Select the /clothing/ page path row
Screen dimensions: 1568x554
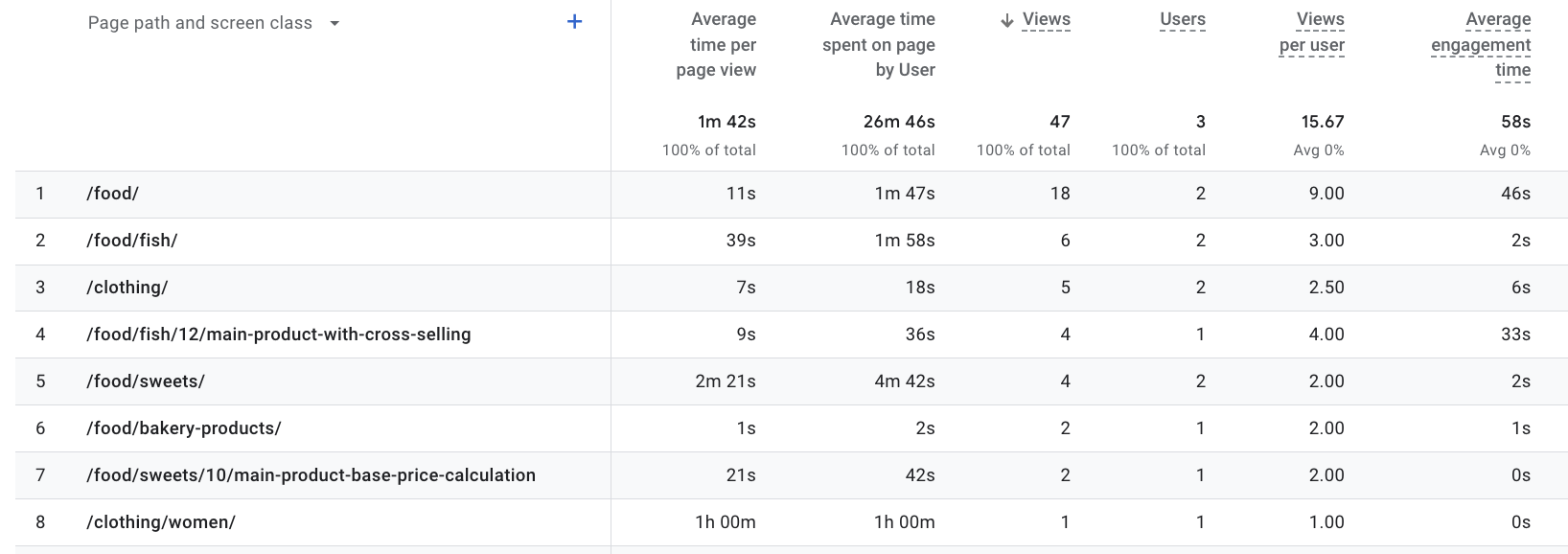tap(127, 288)
